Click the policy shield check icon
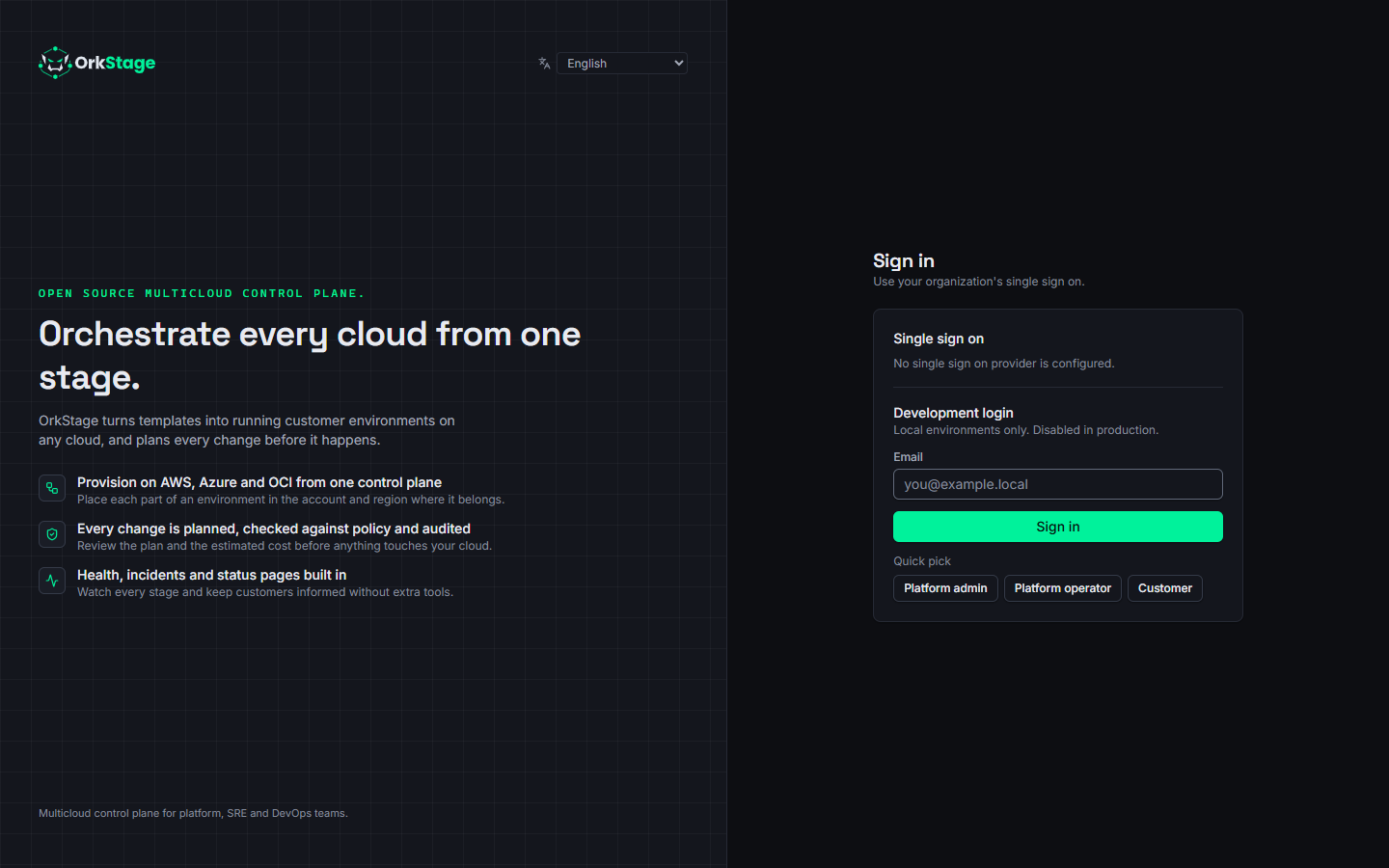 tap(52, 534)
